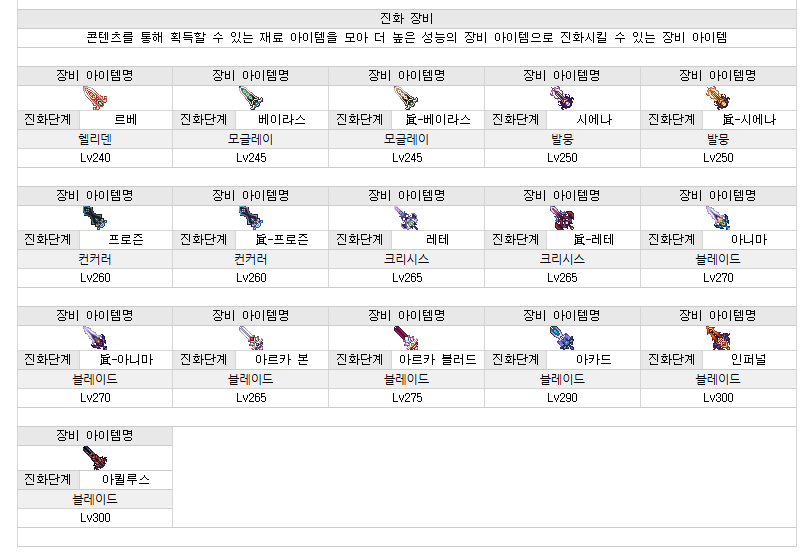Select the 시에나 weapon icon
Screen dimensions: 811x552
[561, 97]
